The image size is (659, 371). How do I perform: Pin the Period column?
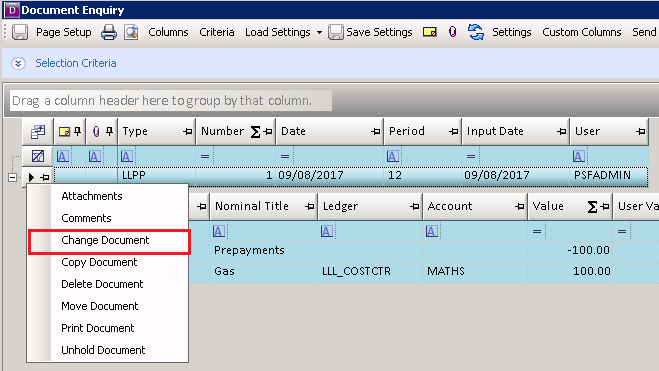click(x=453, y=132)
